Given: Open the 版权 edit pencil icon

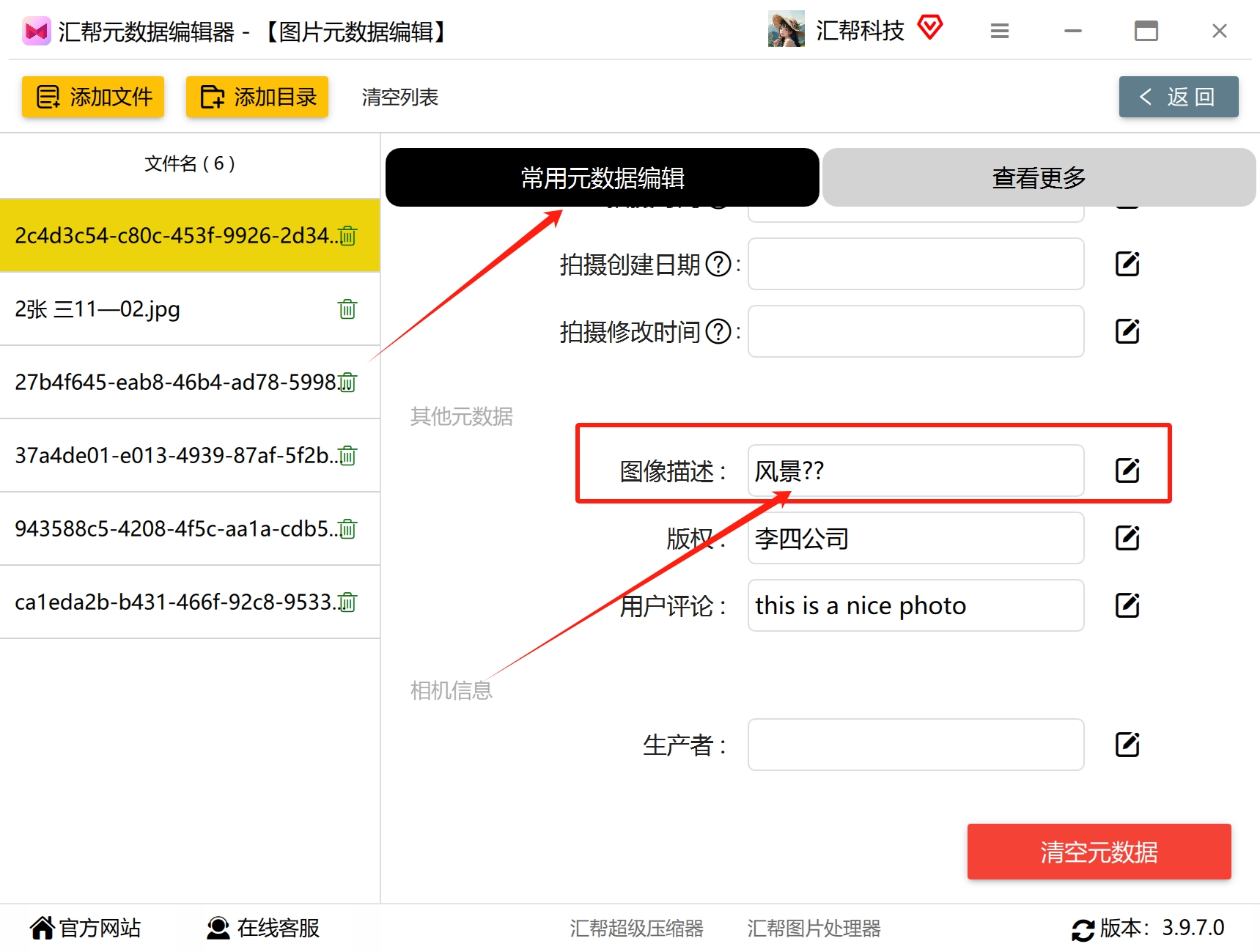Looking at the screenshot, I should (x=1127, y=537).
